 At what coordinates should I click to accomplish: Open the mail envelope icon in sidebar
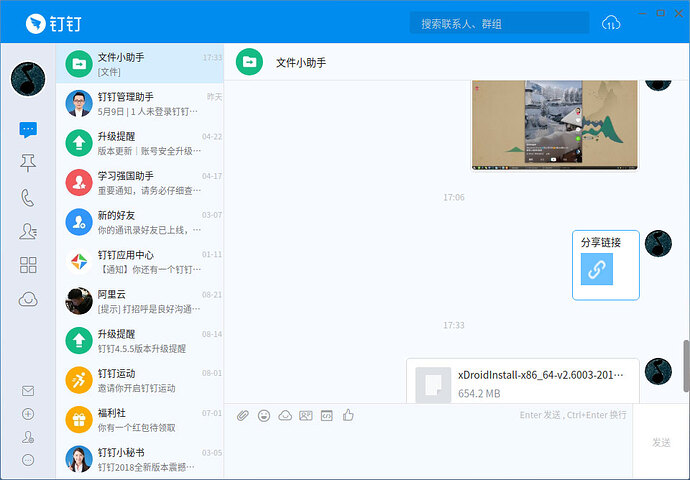point(28,391)
